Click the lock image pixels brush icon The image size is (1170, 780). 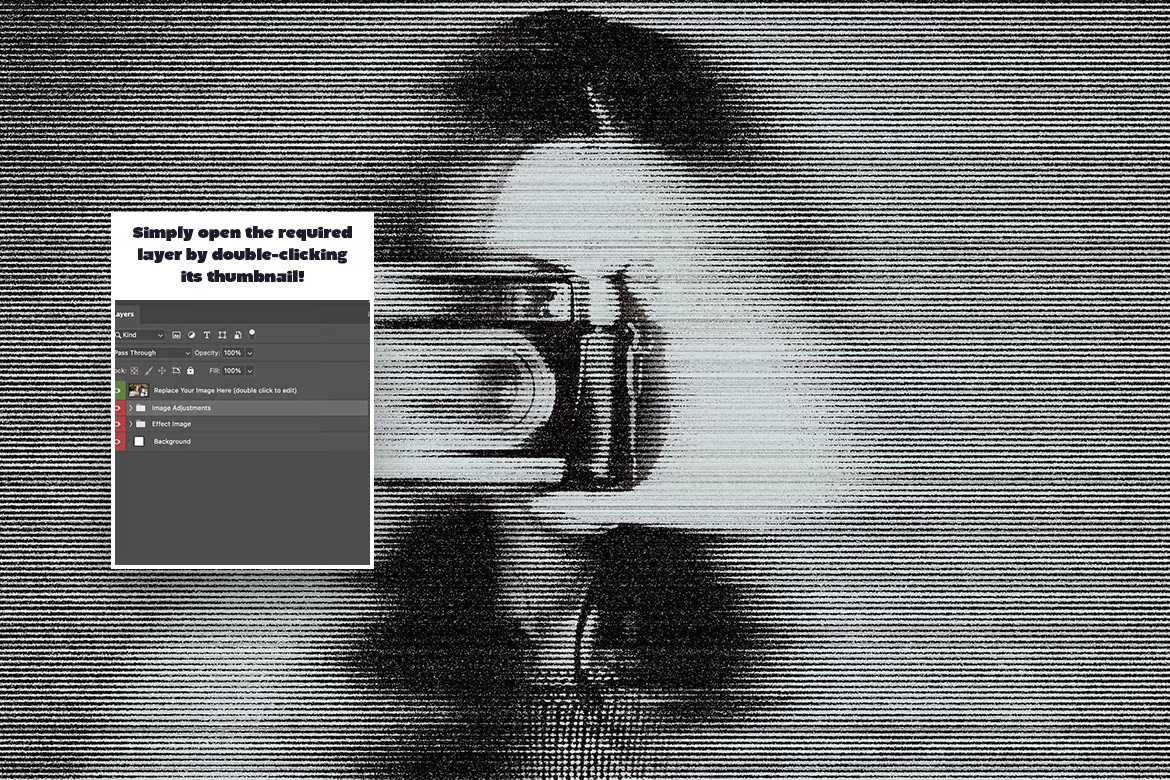click(149, 371)
